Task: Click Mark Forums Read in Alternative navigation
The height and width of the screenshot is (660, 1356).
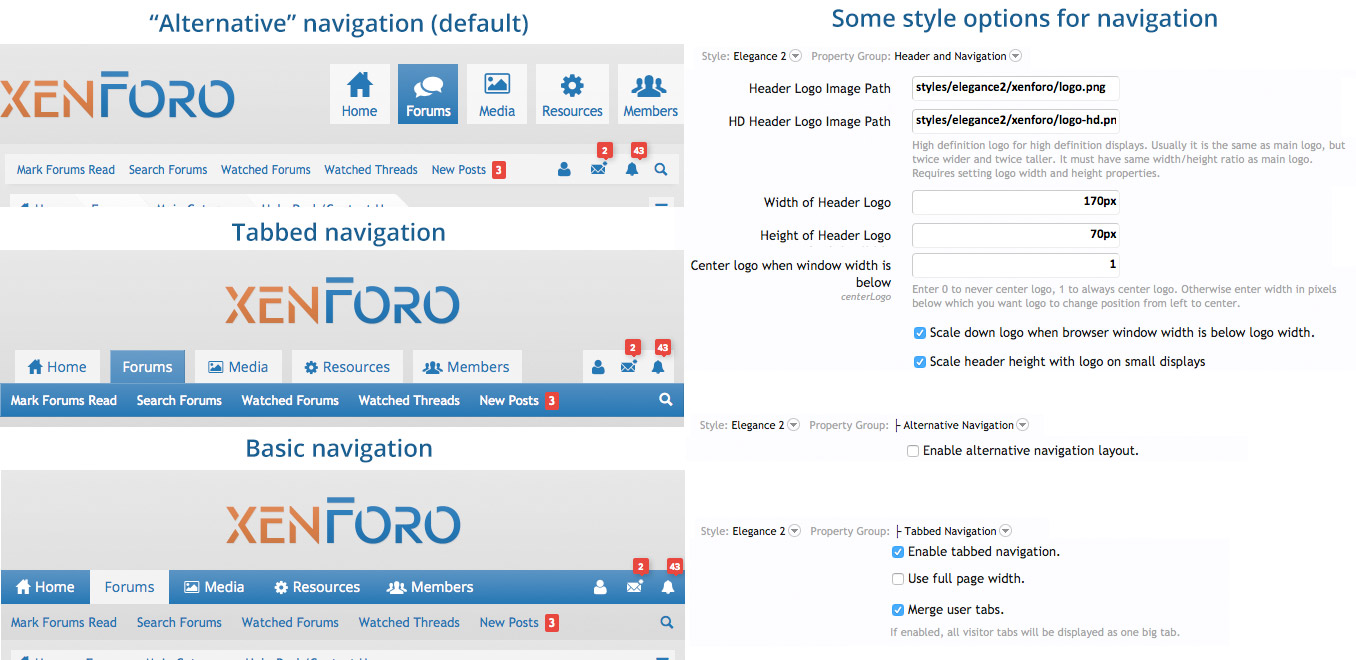Action: (66, 170)
